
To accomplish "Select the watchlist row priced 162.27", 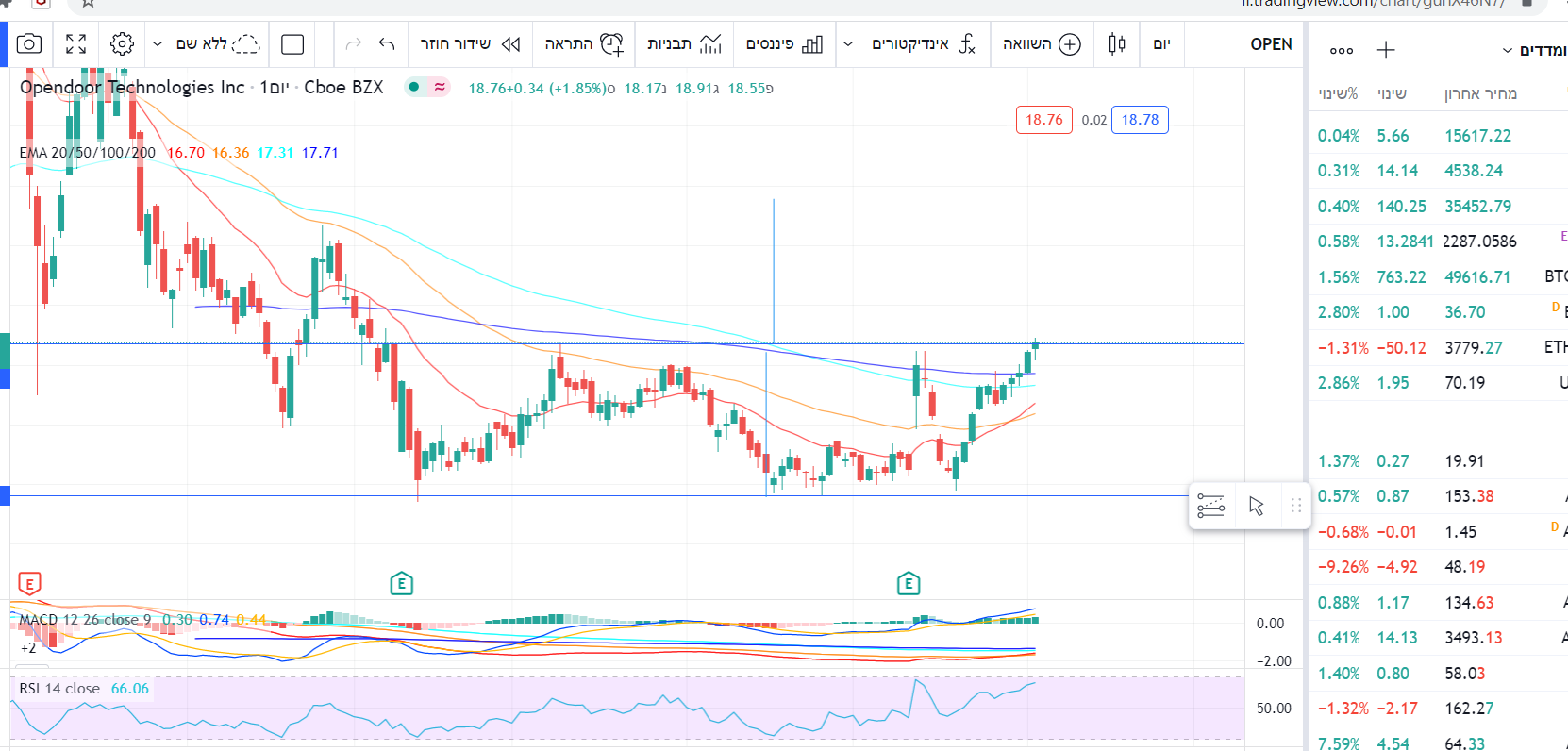I will tap(1439, 709).
